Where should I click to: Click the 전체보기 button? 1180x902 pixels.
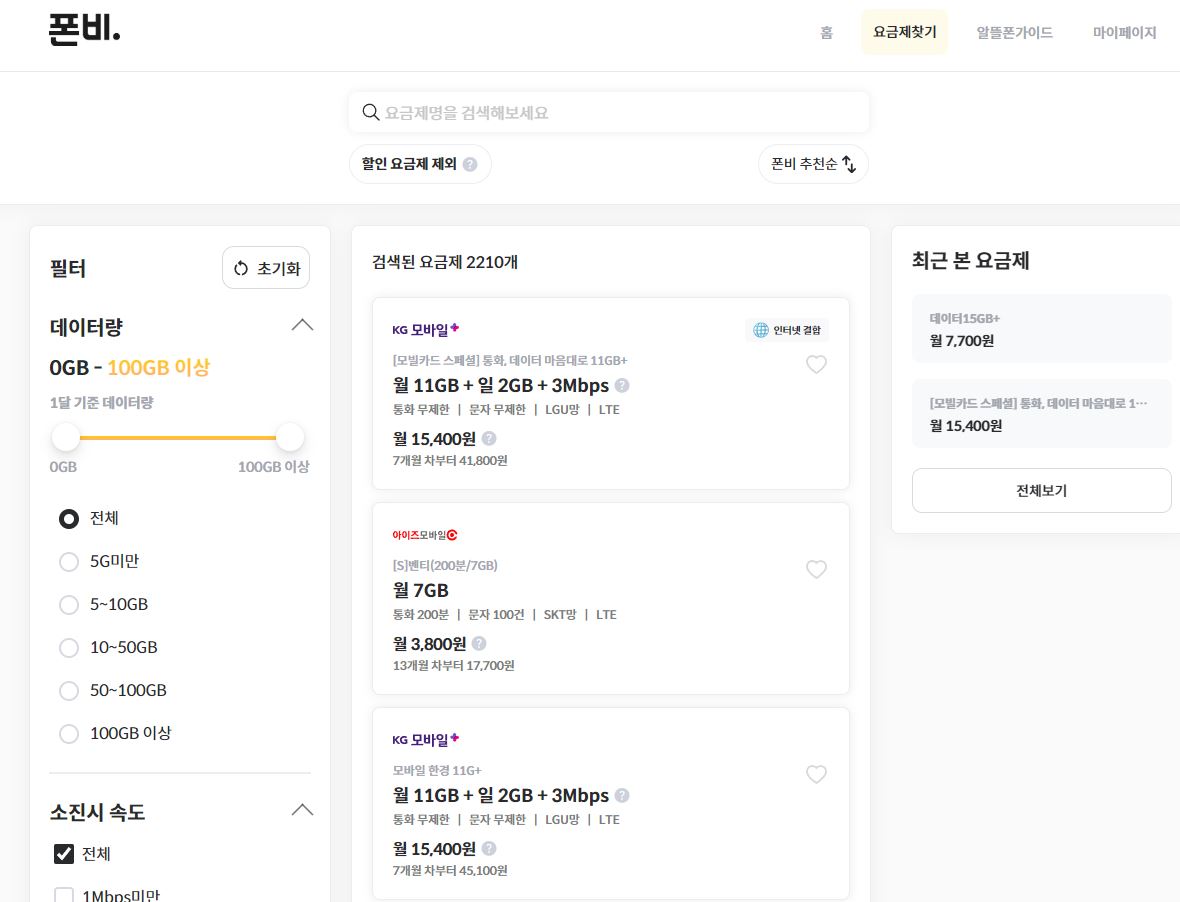[1042, 490]
